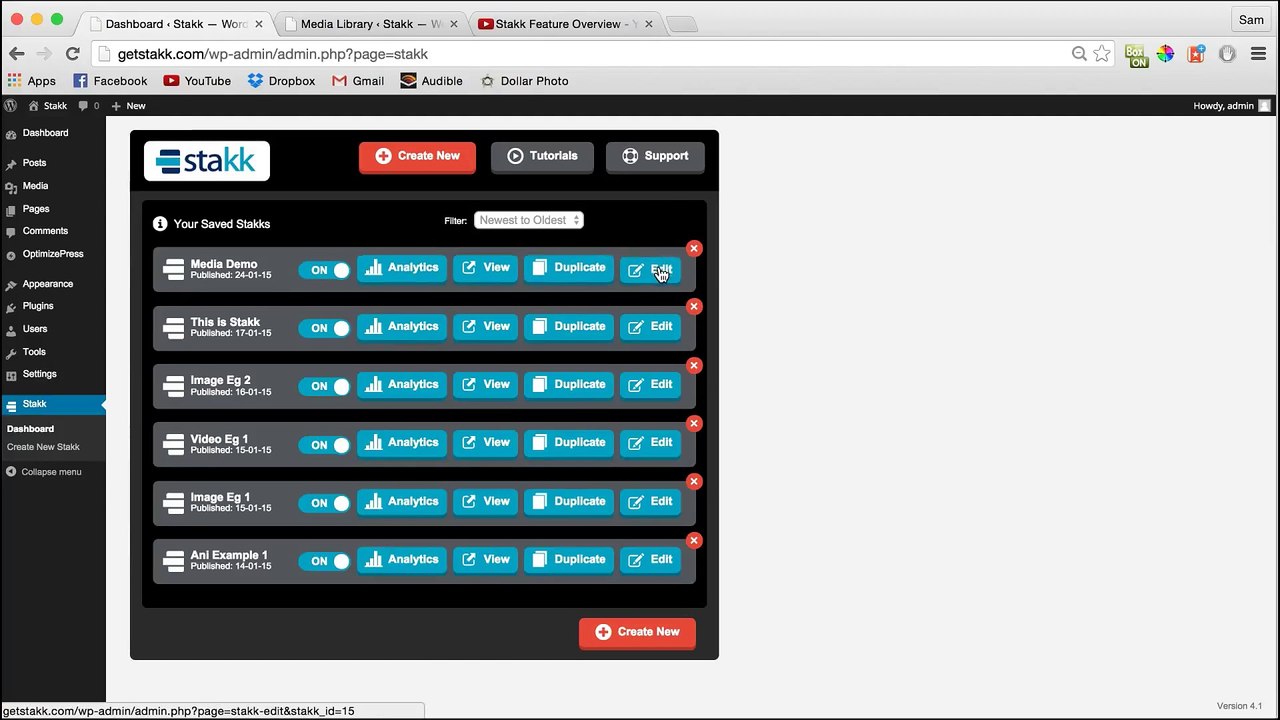This screenshot has height=720, width=1280.
Task: Open the comments bubble in admin bar
Action: click(x=89, y=105)
